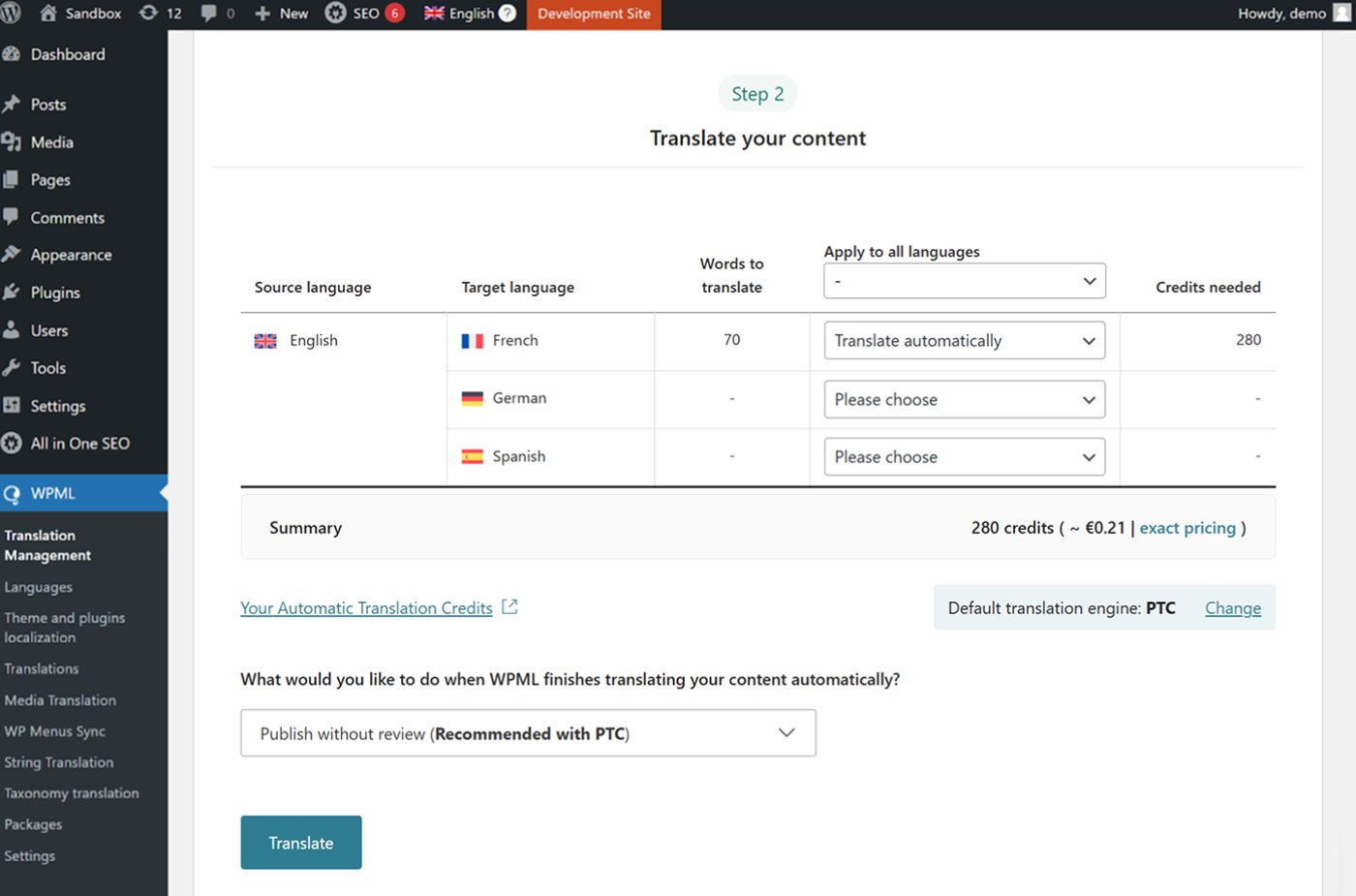
Task: Open the SEO gear icon in admin bar
Action: point(335,14)
